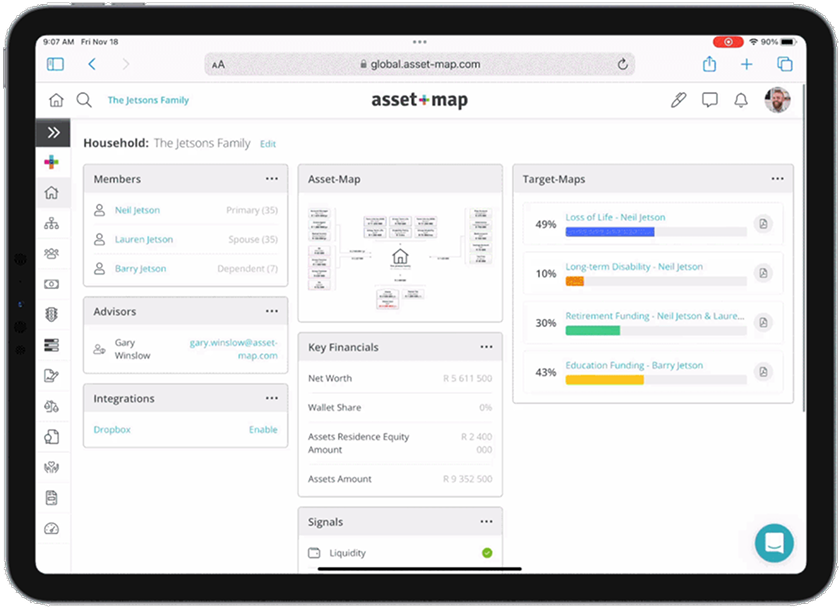Screen dimensions: 840x608
Task: Open the hands-with-heart icon in the sidebar
Action: coord(51,467)
